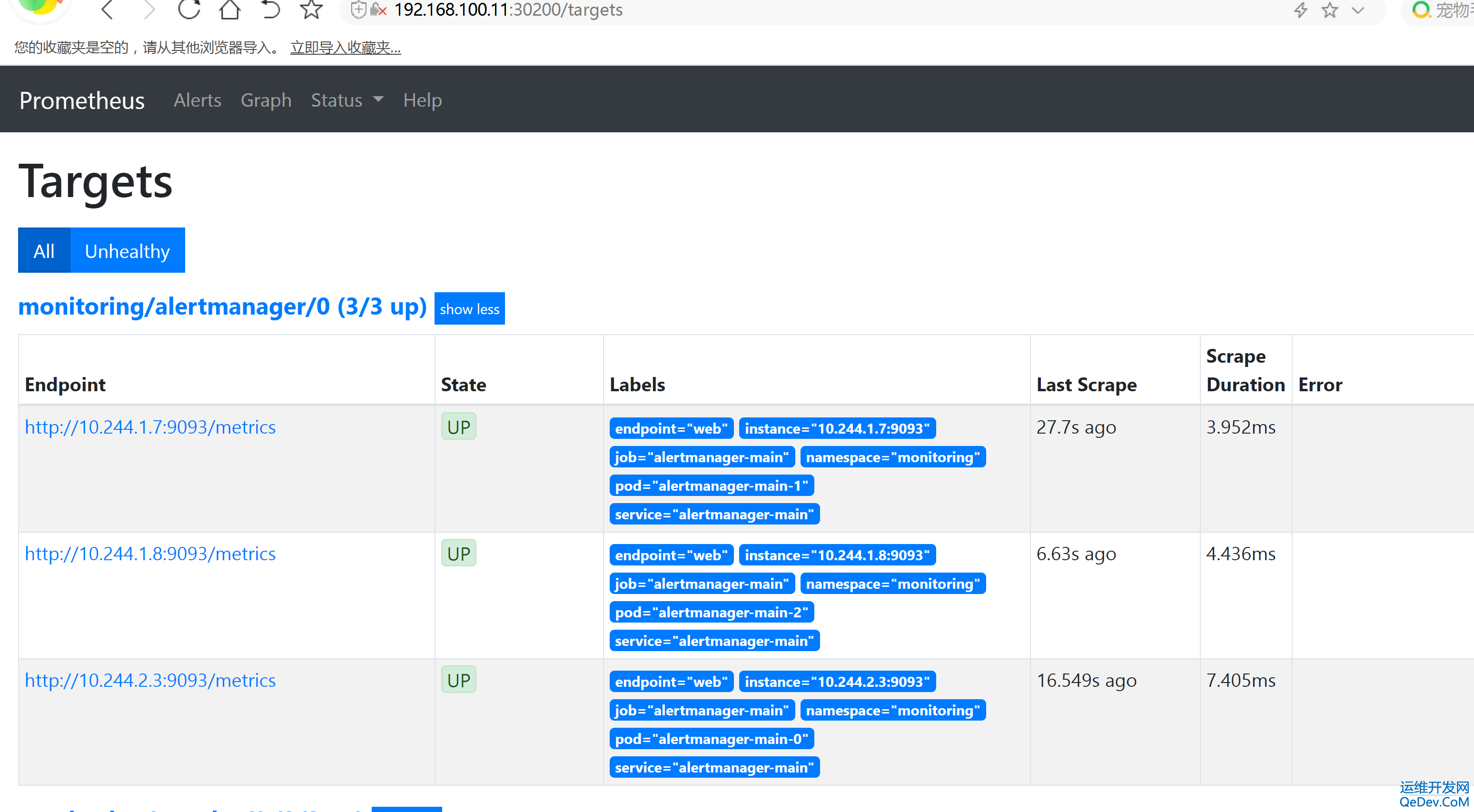Reload the page with refresh icon
The image size is (1474, 812).
pyautogui.click(x=189, y=10)
